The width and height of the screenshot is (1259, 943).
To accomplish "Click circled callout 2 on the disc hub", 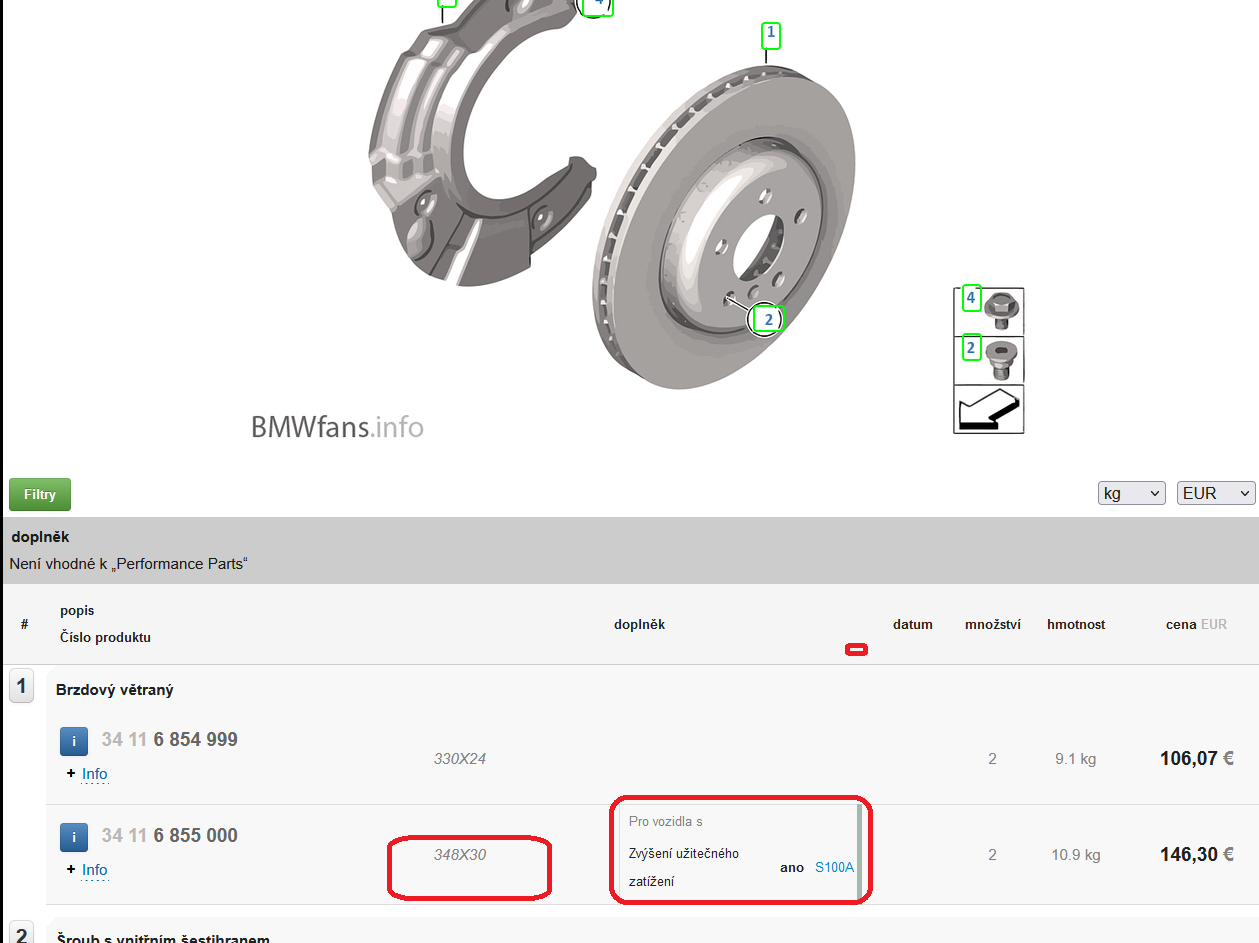I will (768, 319).
